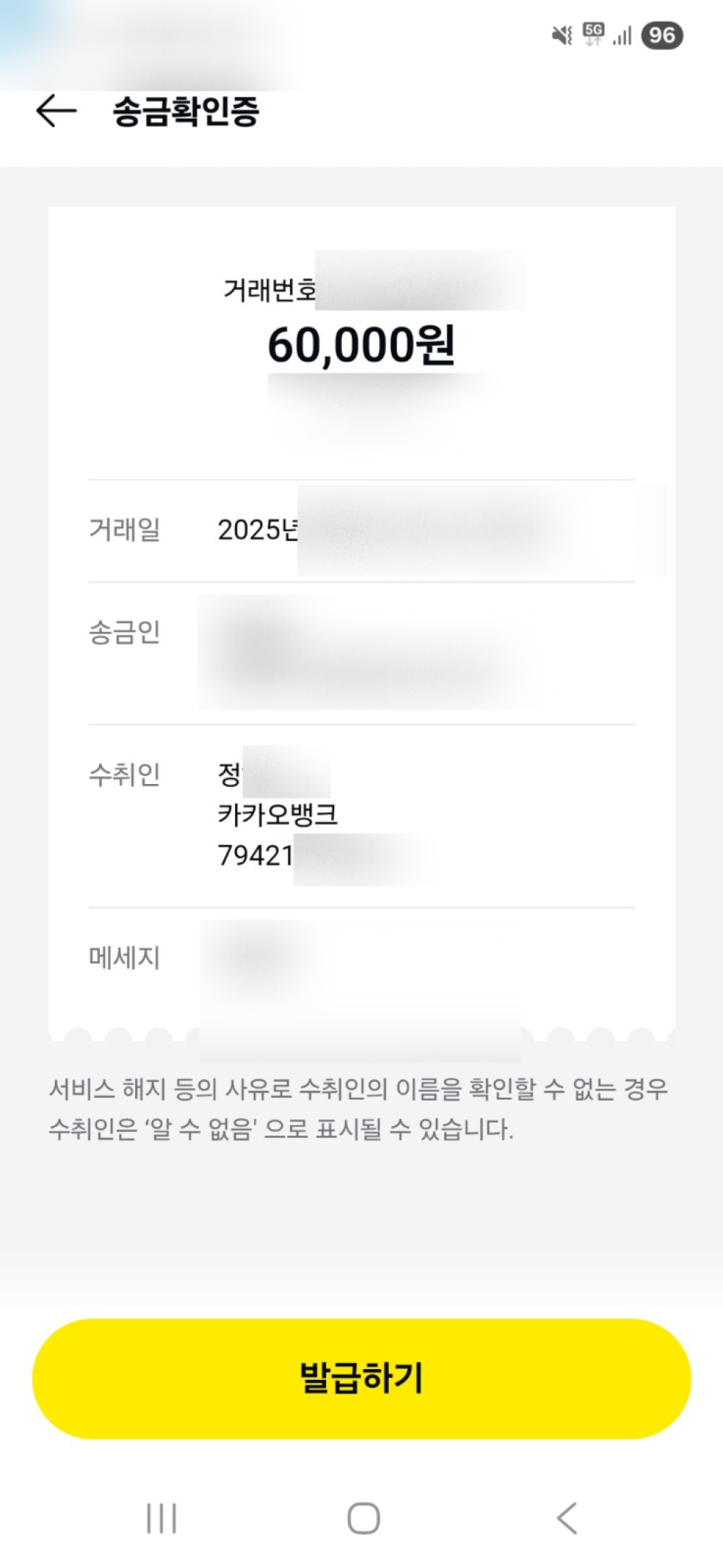Tap the Android back navigation chevron
The height and width of the screenshot is (1568, 723).
[x=568, y=1518]
